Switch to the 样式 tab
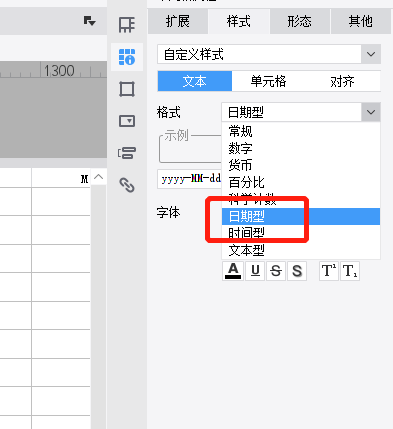 [x=239, y=22]
